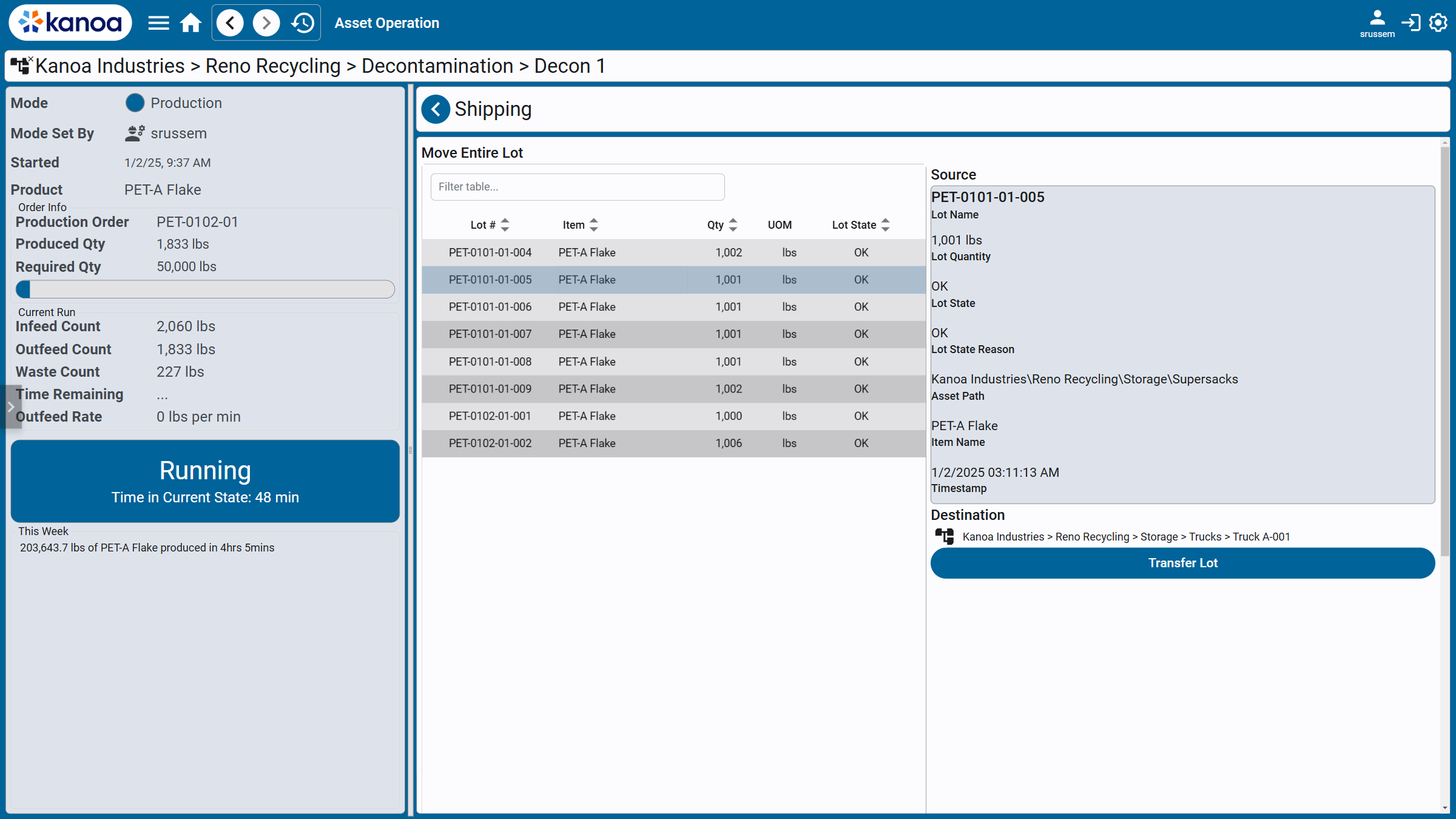
Task: Sort the table by Item column
Action: 594,225
